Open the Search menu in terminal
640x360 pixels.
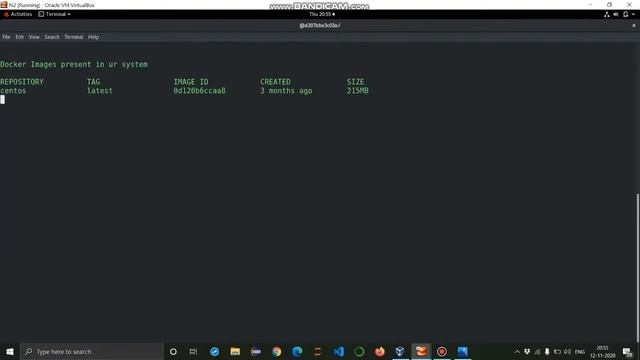click(52, 37)
